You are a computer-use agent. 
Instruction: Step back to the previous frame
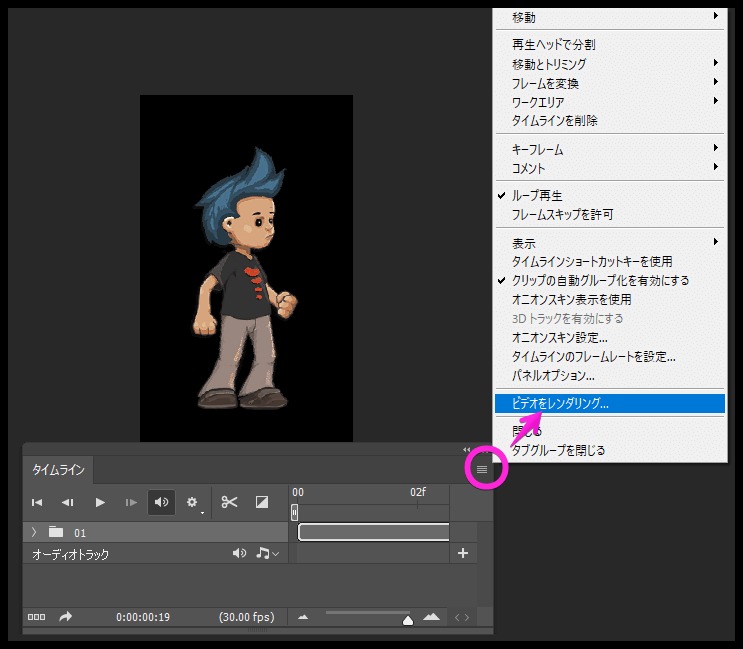click(x=68, y=502)
